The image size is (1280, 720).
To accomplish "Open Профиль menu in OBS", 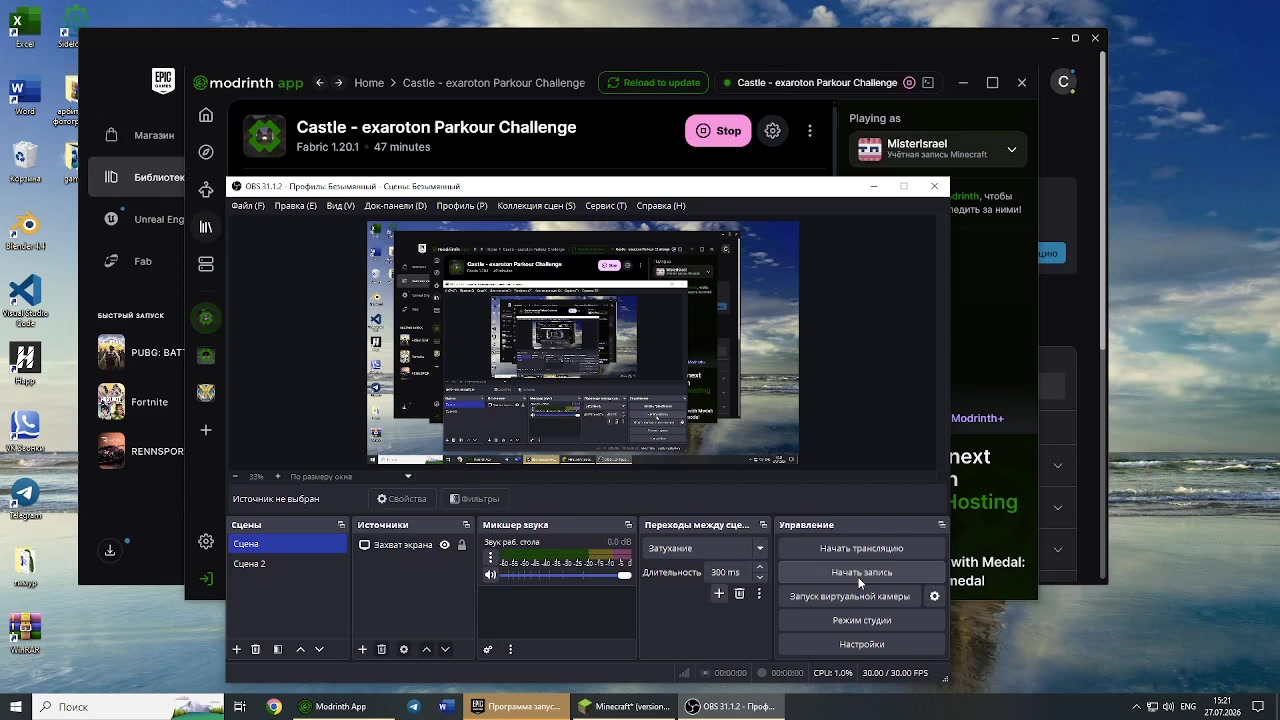I will [x=462, y=206].
